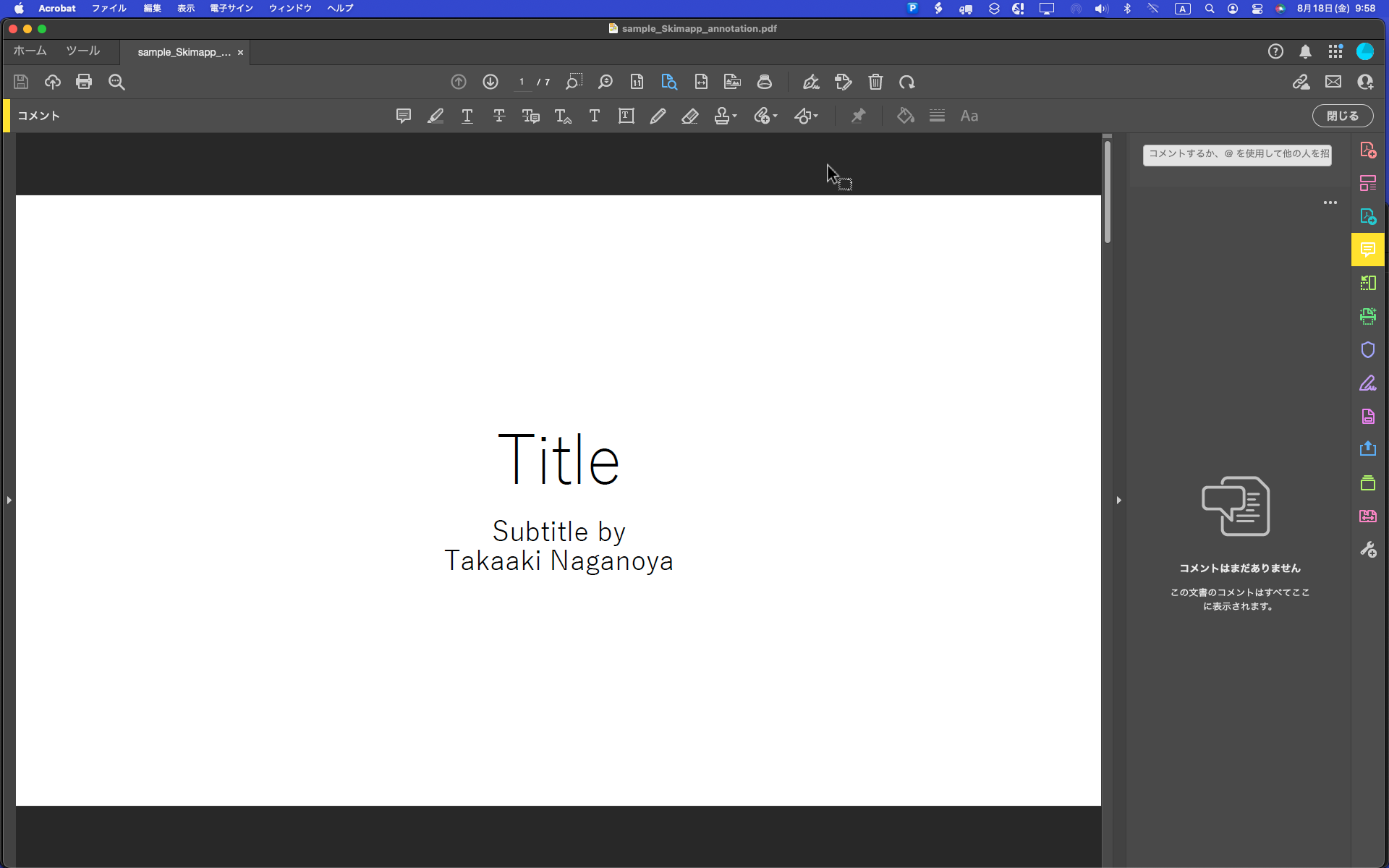Rotate the page view

click(907, 82)
